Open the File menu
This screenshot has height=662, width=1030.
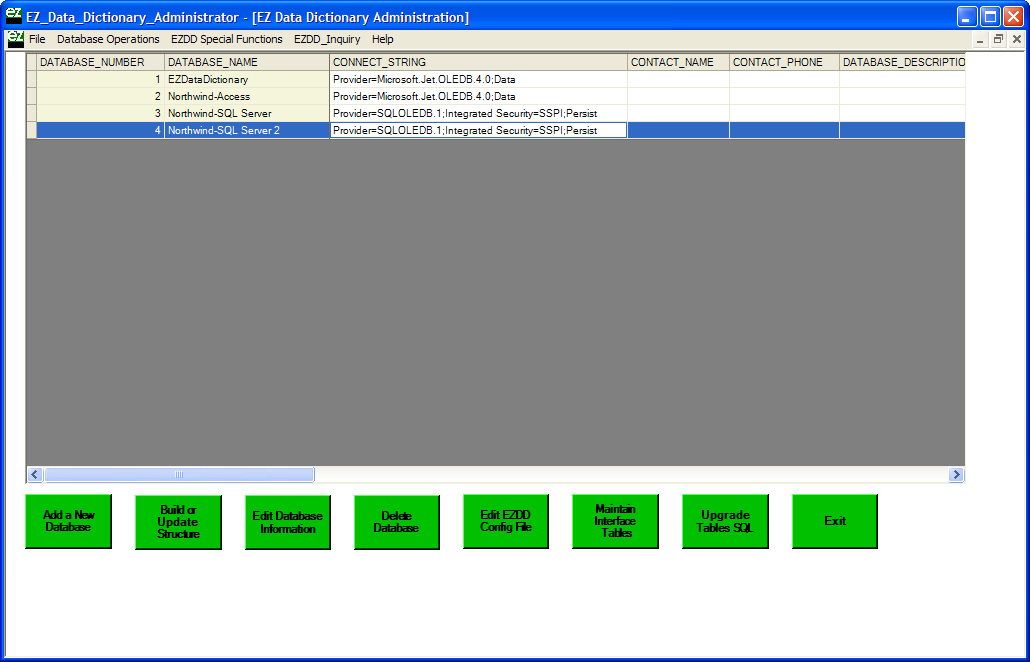[x=37, y=39]
